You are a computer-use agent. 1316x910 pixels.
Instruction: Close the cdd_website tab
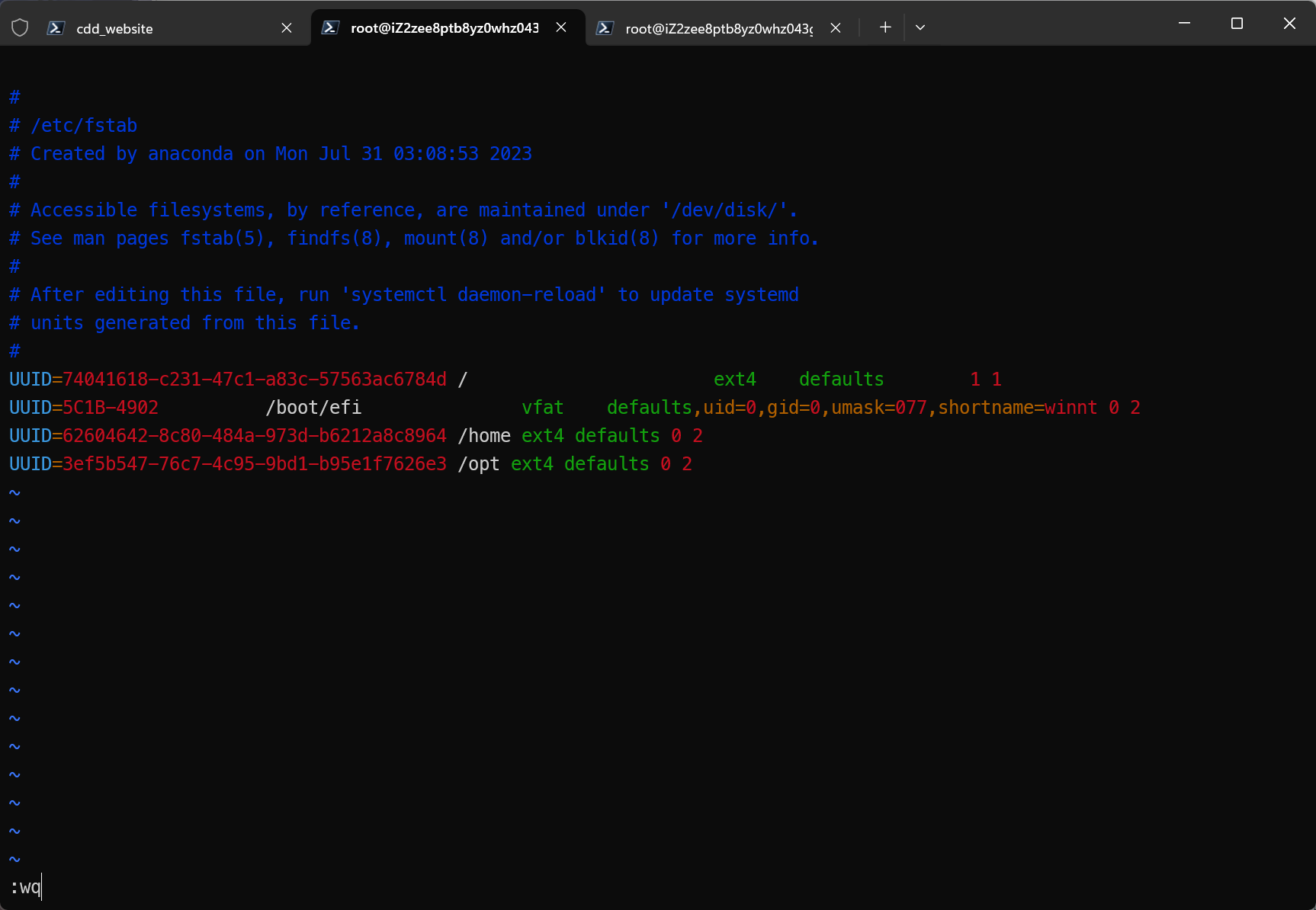pyautogui.click(x=287, y=28)
